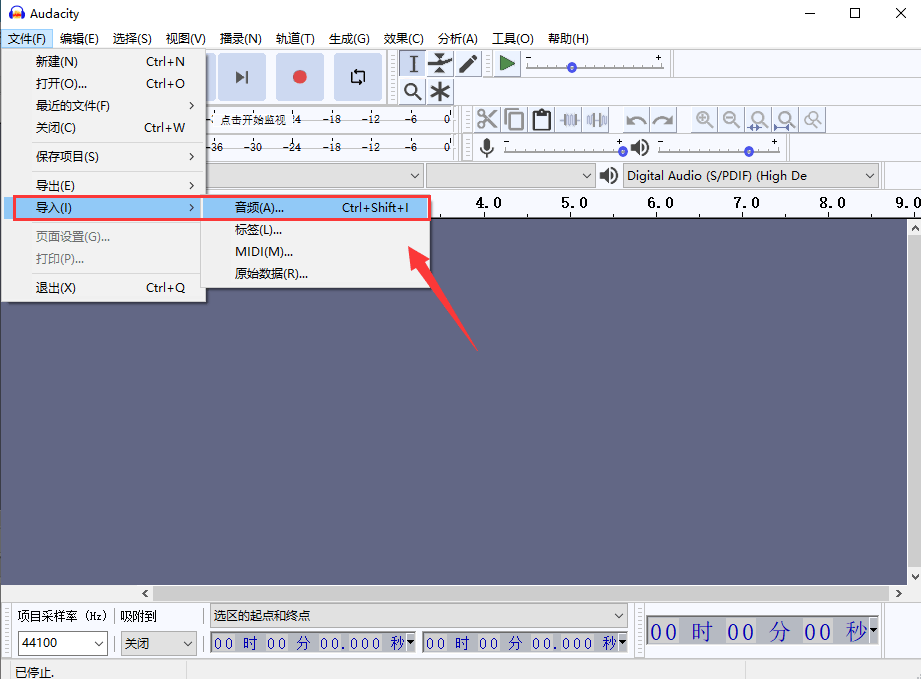The image size is (921, 679).
Task: Toggle the Loop playback button
Action: pos(357,76)
